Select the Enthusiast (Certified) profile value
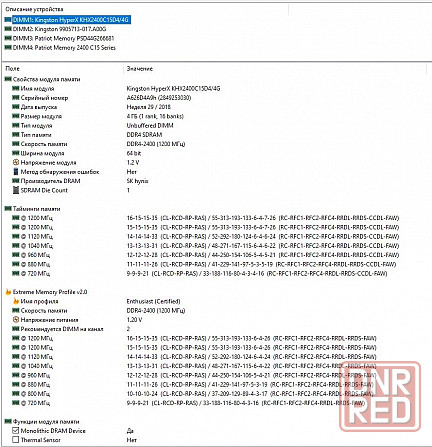Screen dimensions: 432x447 (153, 301)
